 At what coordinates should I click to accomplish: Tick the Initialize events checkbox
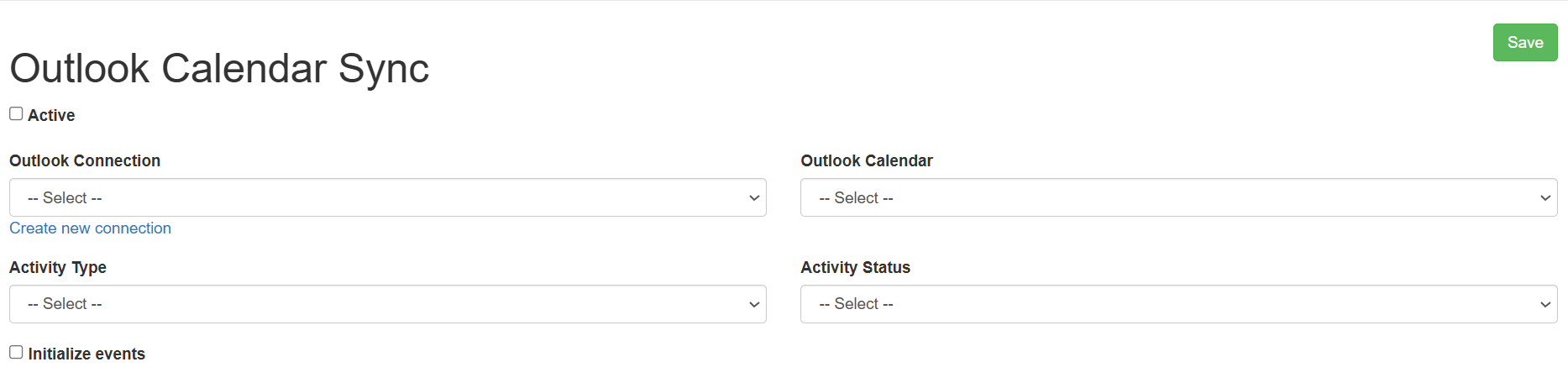click(x=16, y=353)
